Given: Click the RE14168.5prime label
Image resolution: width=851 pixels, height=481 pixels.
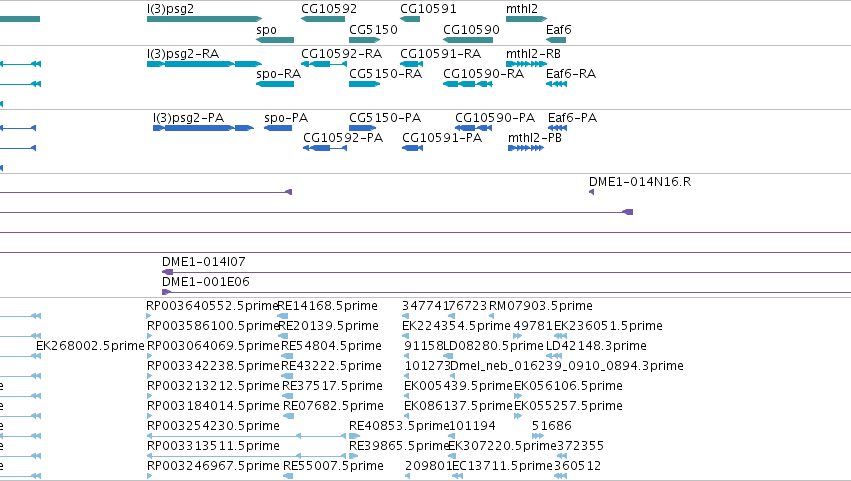Looking at the screenshot, I should coord(327,306).
